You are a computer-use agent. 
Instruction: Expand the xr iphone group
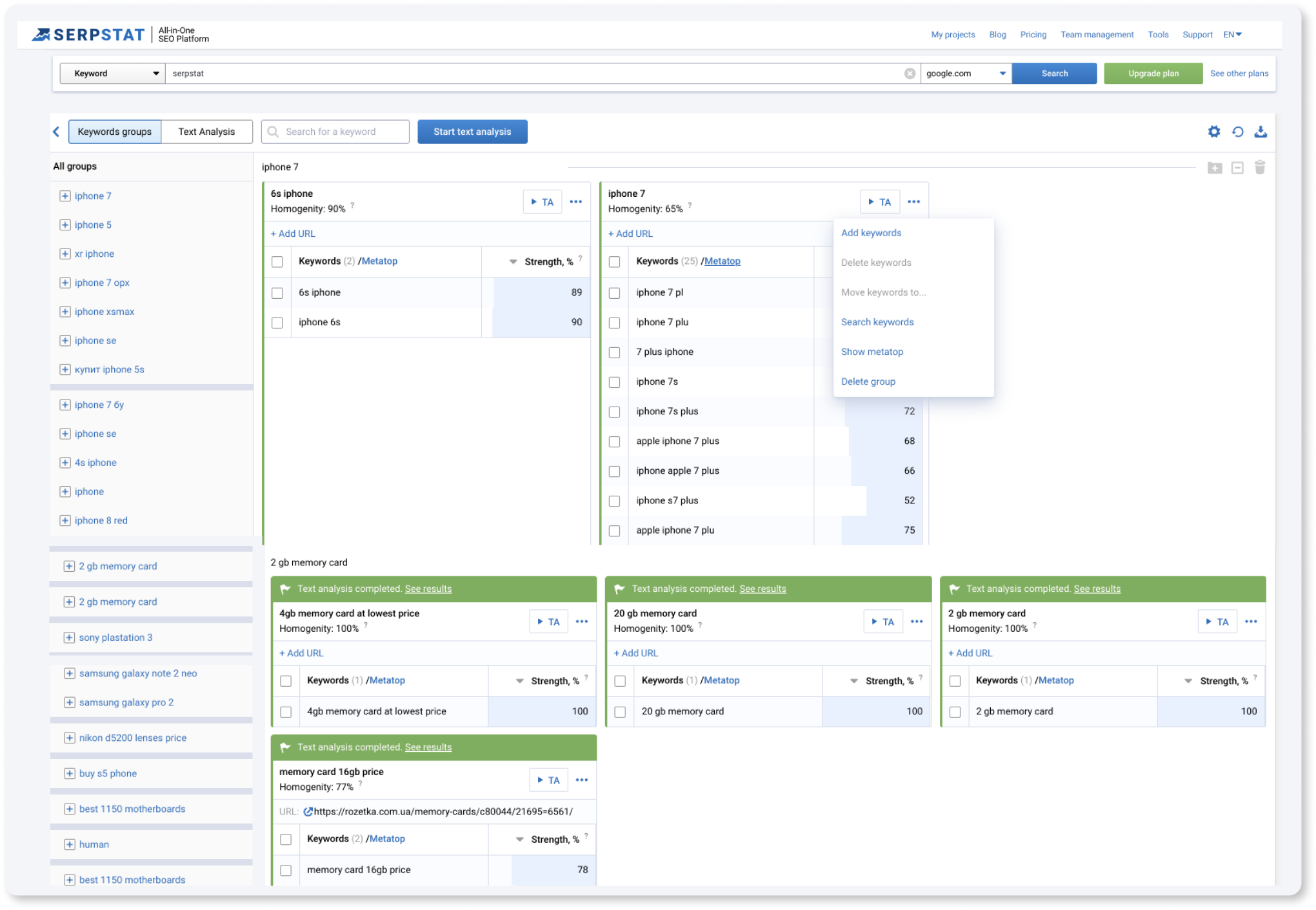[65, 254]
